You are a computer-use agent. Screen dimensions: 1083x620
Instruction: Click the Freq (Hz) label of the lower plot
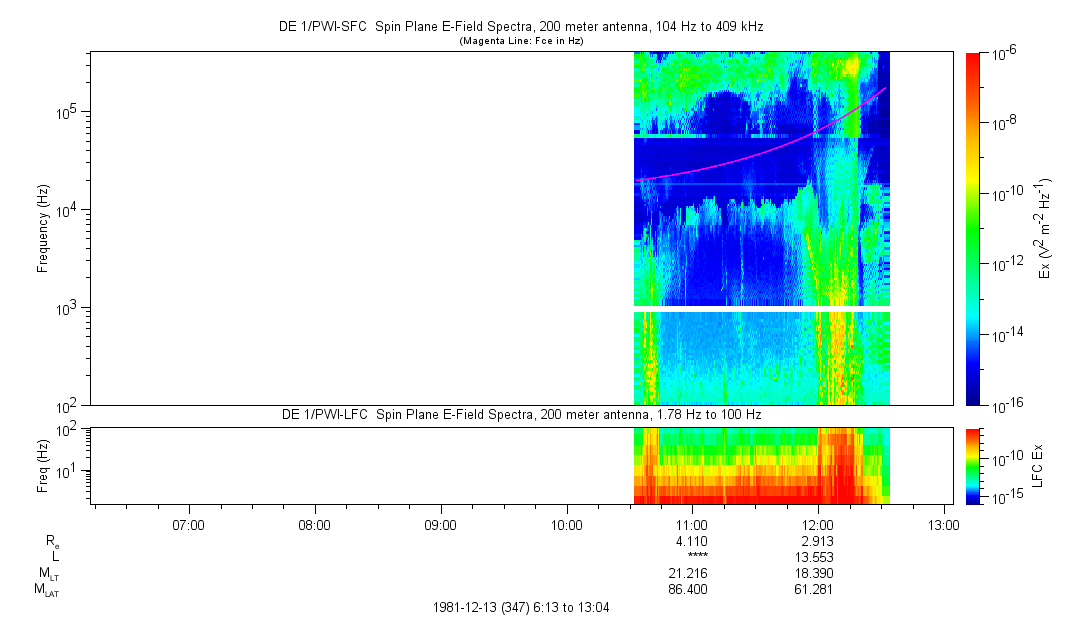(43, 465)
